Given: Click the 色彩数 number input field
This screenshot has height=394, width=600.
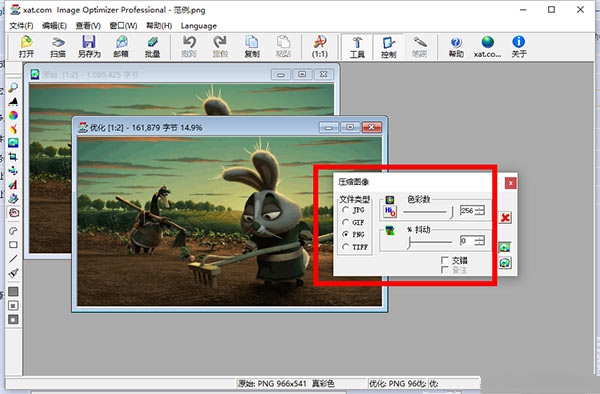Looking at the screenshot, I should tap(467, 210).
